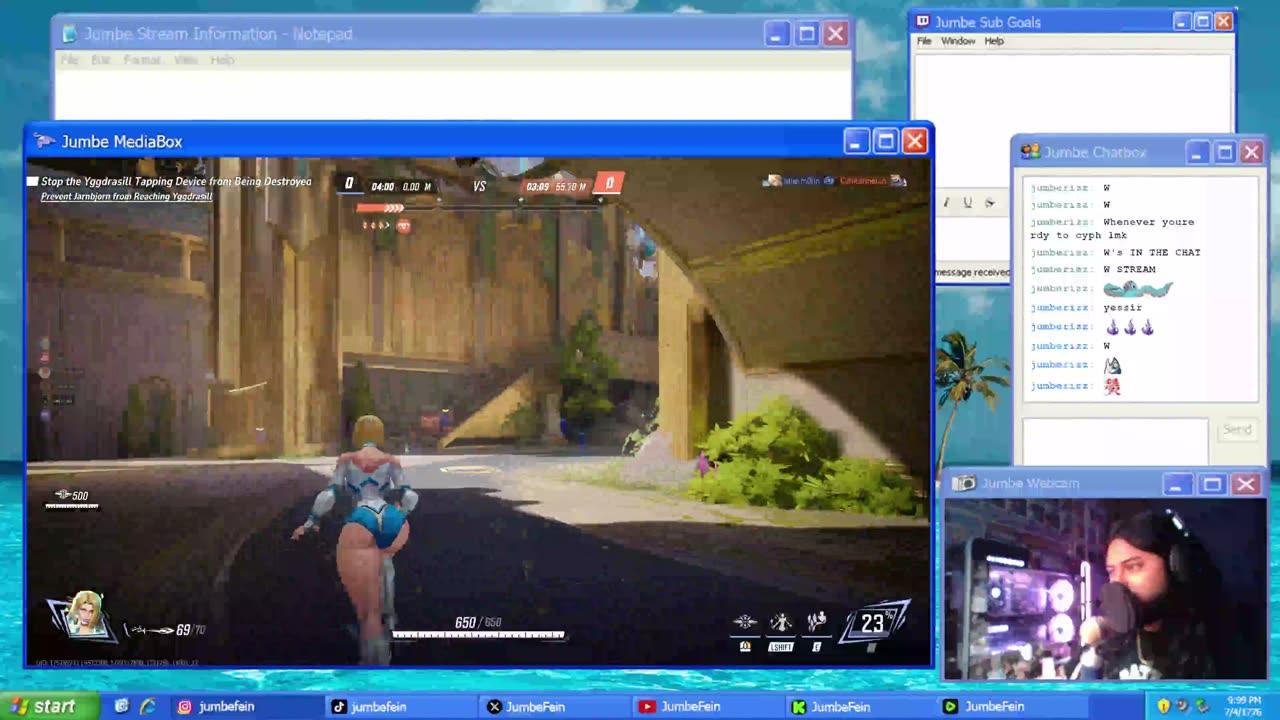The height and width of the screenshot is (720, 1280).
Task: Open the Start menu
Action: point(48,706)
